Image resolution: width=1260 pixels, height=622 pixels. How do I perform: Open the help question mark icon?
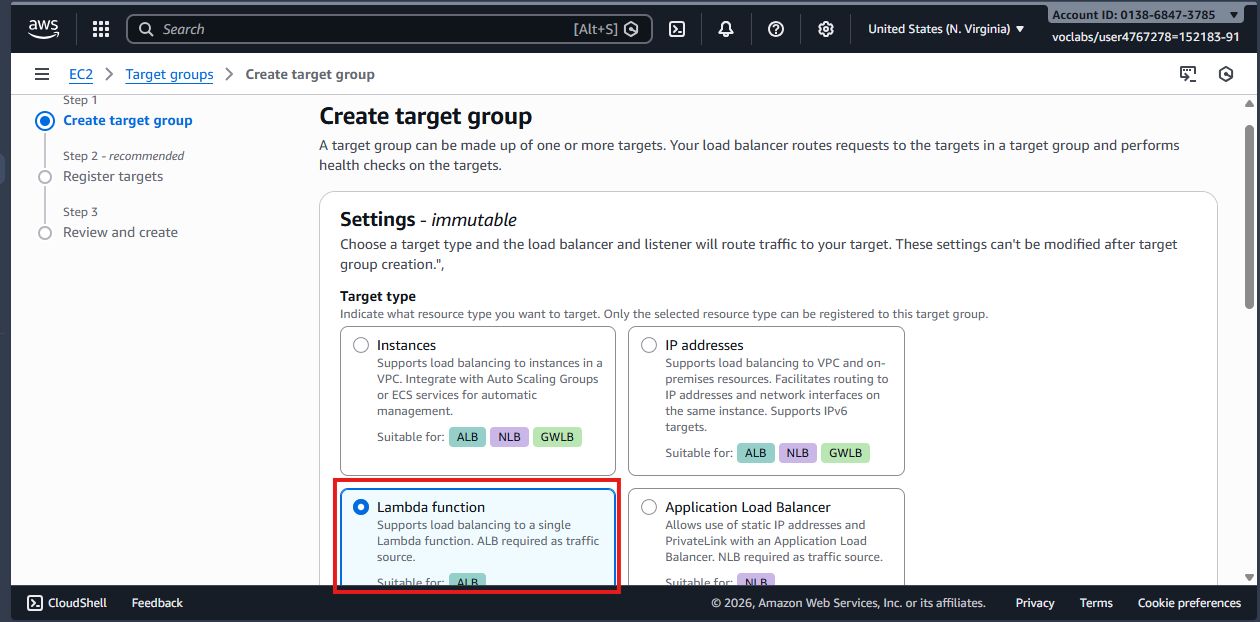click(776, 29)
